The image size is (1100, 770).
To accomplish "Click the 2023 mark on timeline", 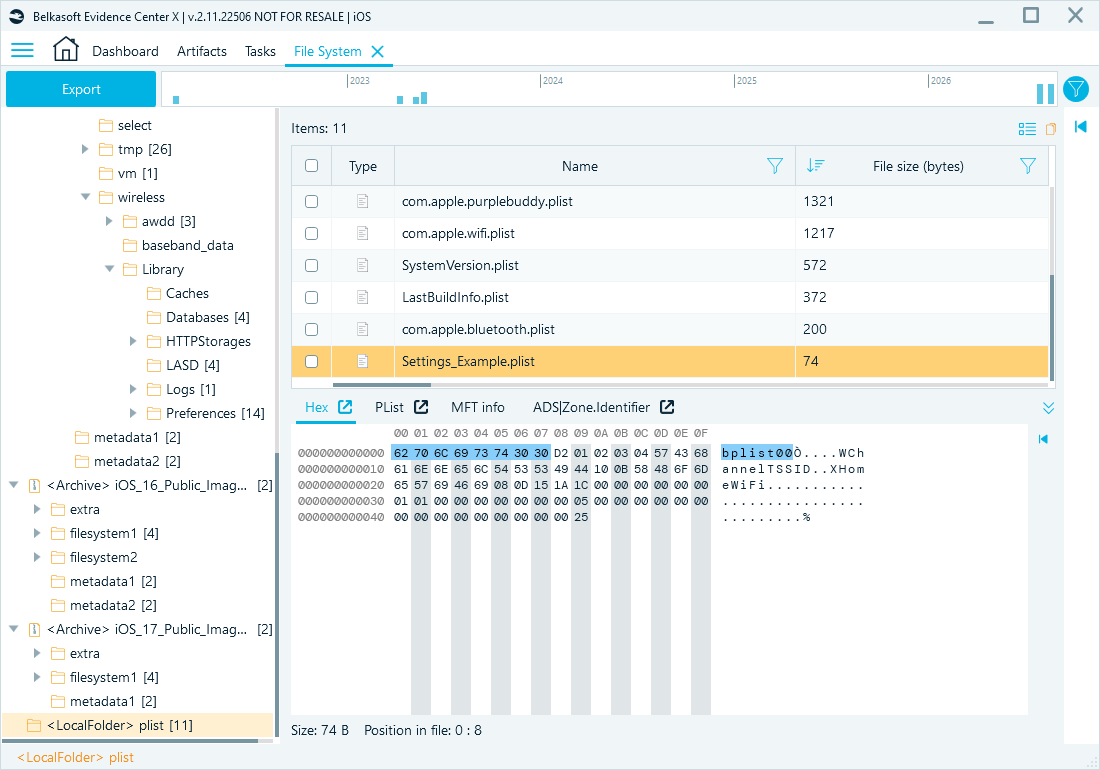I will point(358,81).
